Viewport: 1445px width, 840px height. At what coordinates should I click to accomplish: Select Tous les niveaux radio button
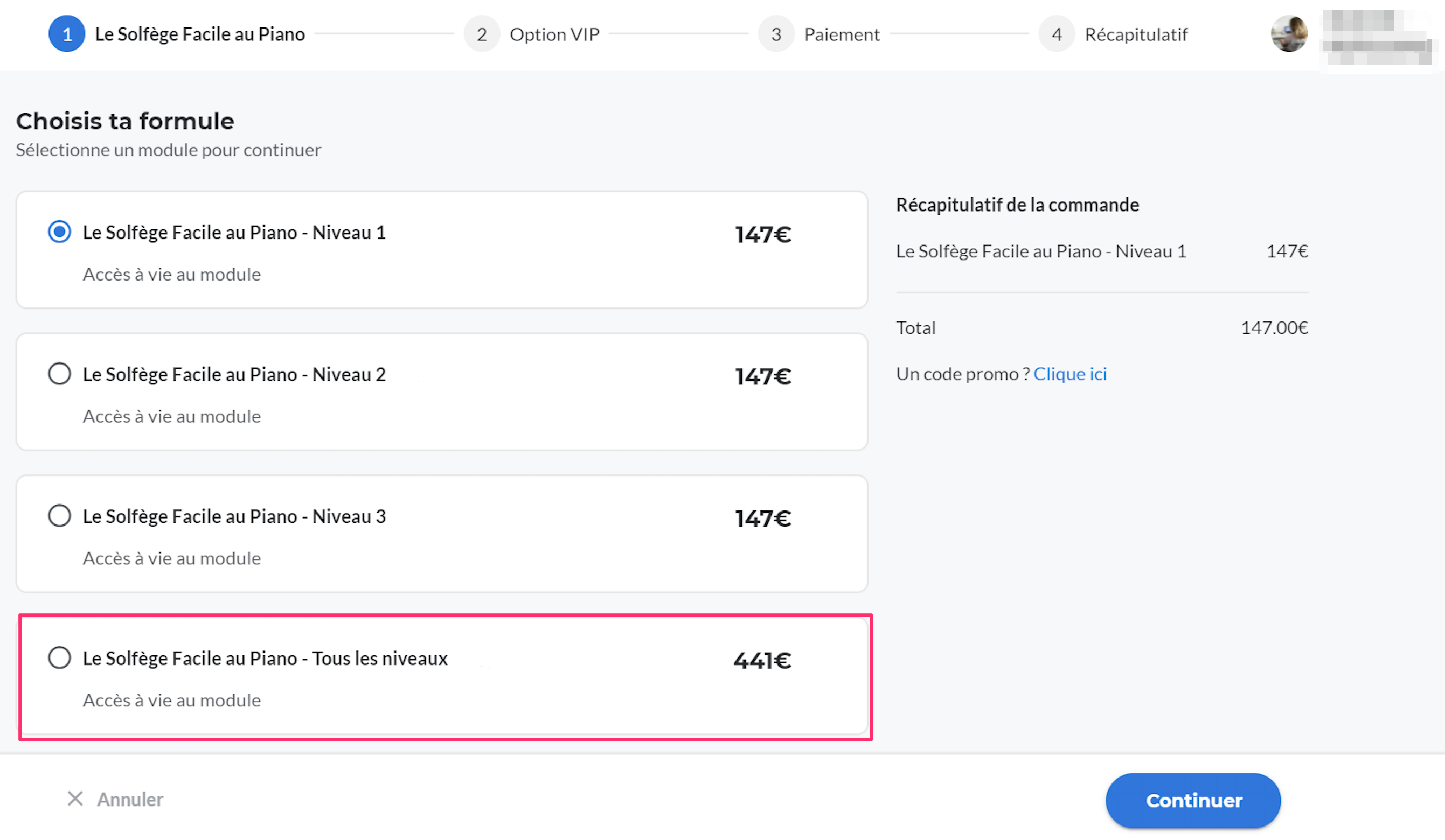[60, 658]
